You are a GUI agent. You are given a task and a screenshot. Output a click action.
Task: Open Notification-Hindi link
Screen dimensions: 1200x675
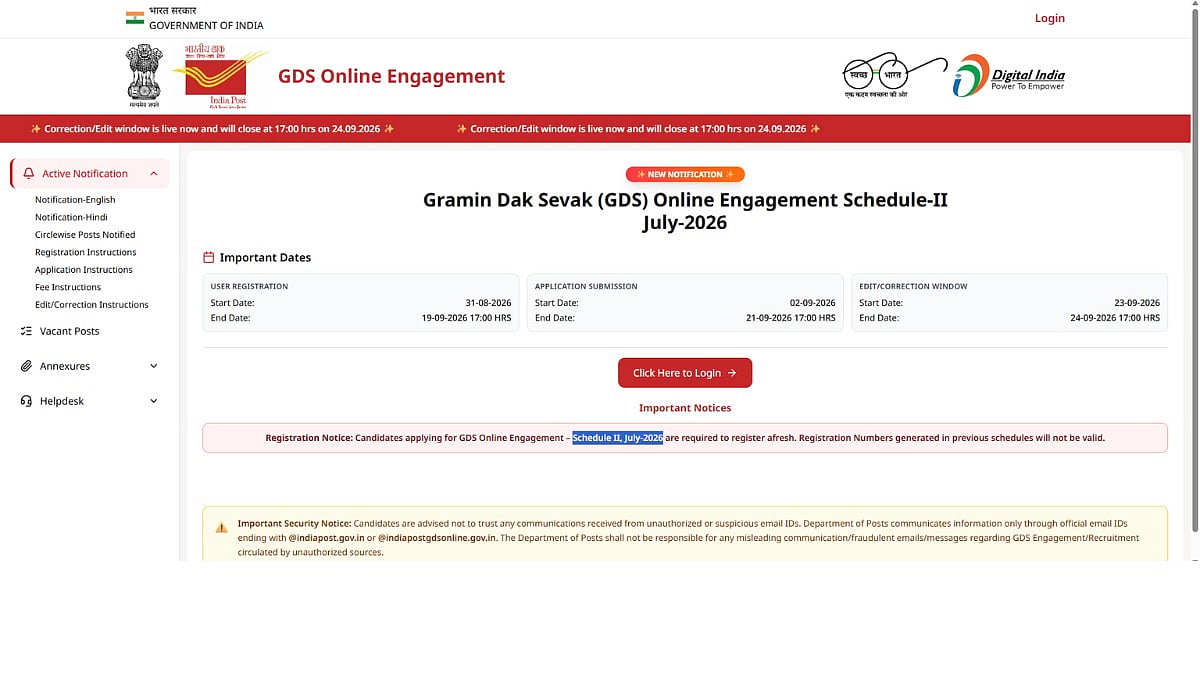tap(71, 217)
